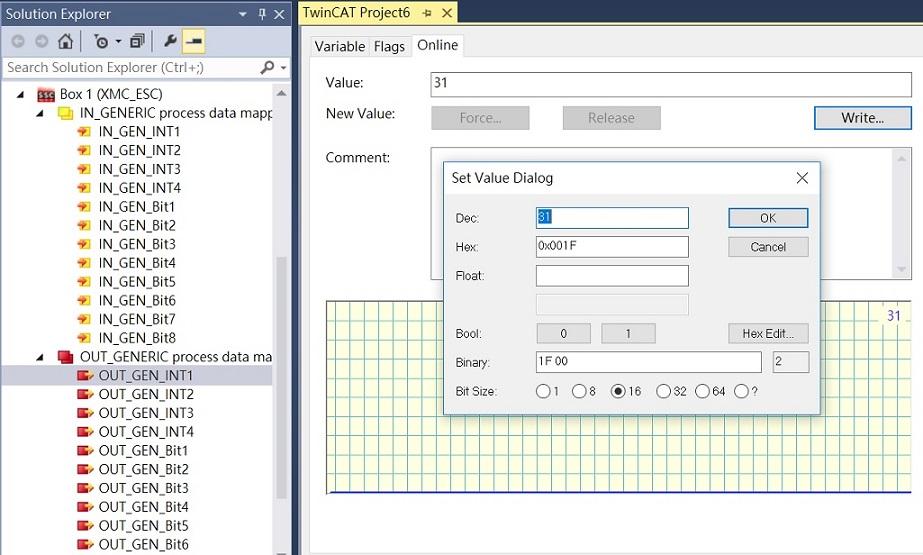This screenshot has height=555, width=923.
Task: Click the Hex Edit... button
Action: [x=767, y=334]
